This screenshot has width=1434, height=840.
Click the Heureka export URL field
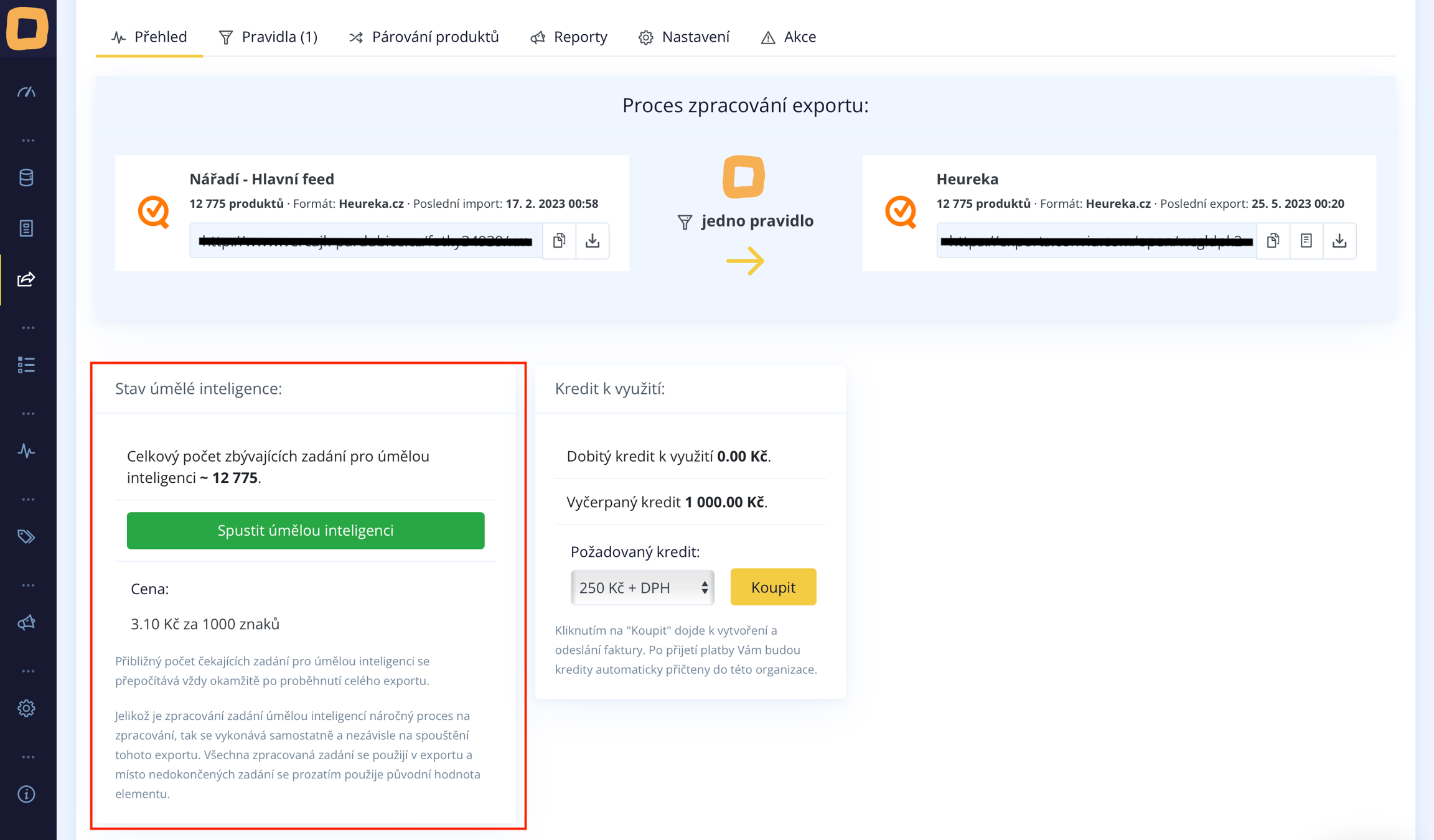click(x=1095, y=241)
